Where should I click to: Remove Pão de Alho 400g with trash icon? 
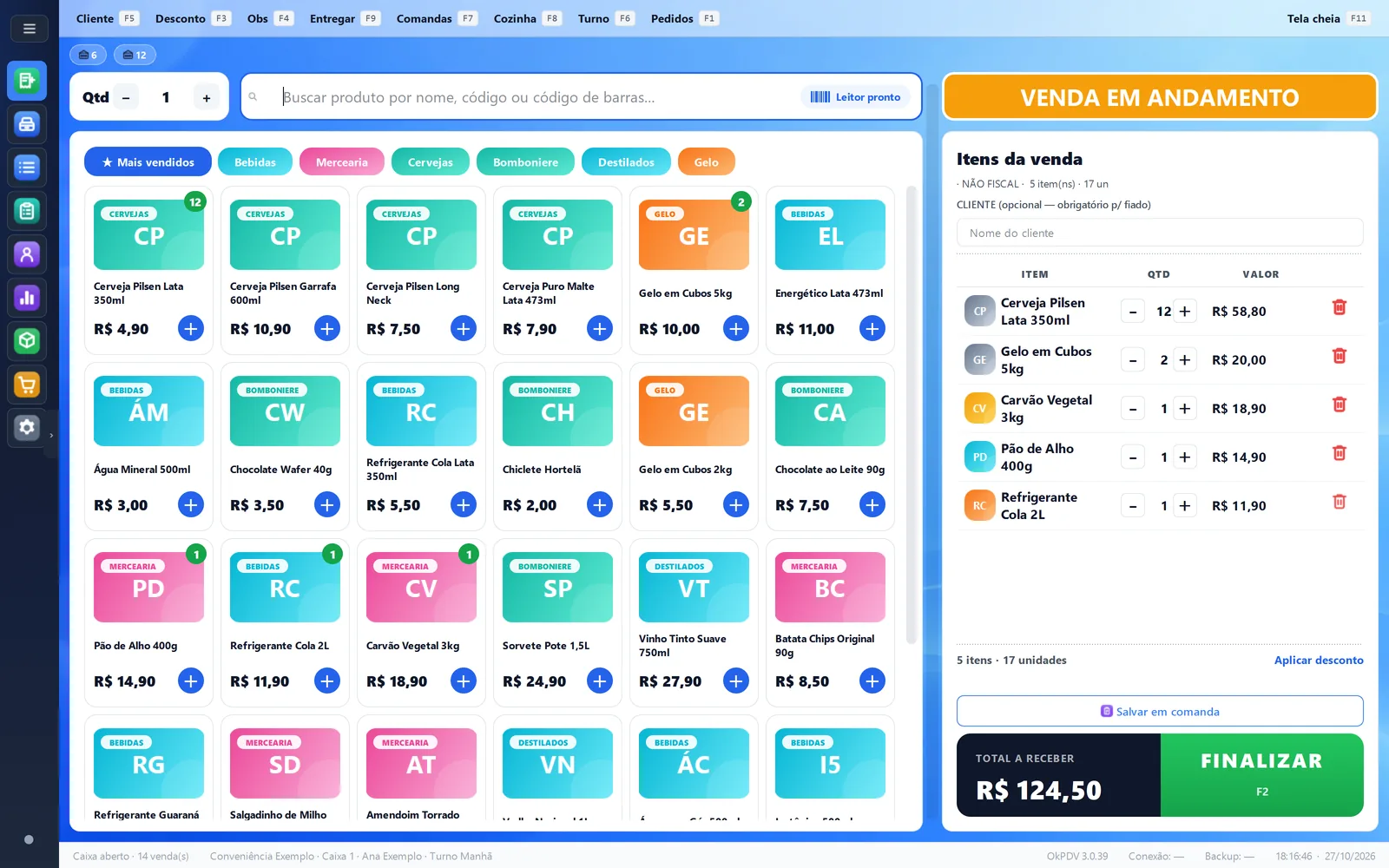(1340, 453)
